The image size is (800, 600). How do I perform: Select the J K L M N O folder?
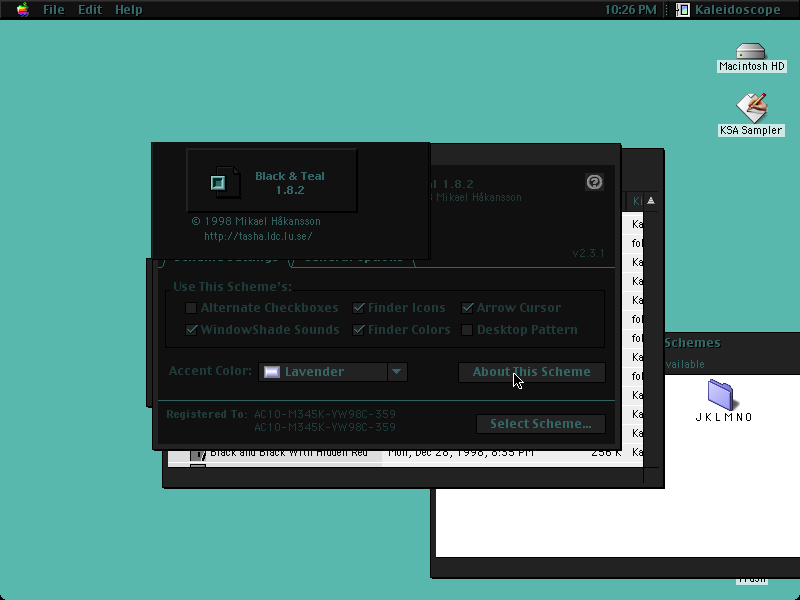tap(723, 401)
